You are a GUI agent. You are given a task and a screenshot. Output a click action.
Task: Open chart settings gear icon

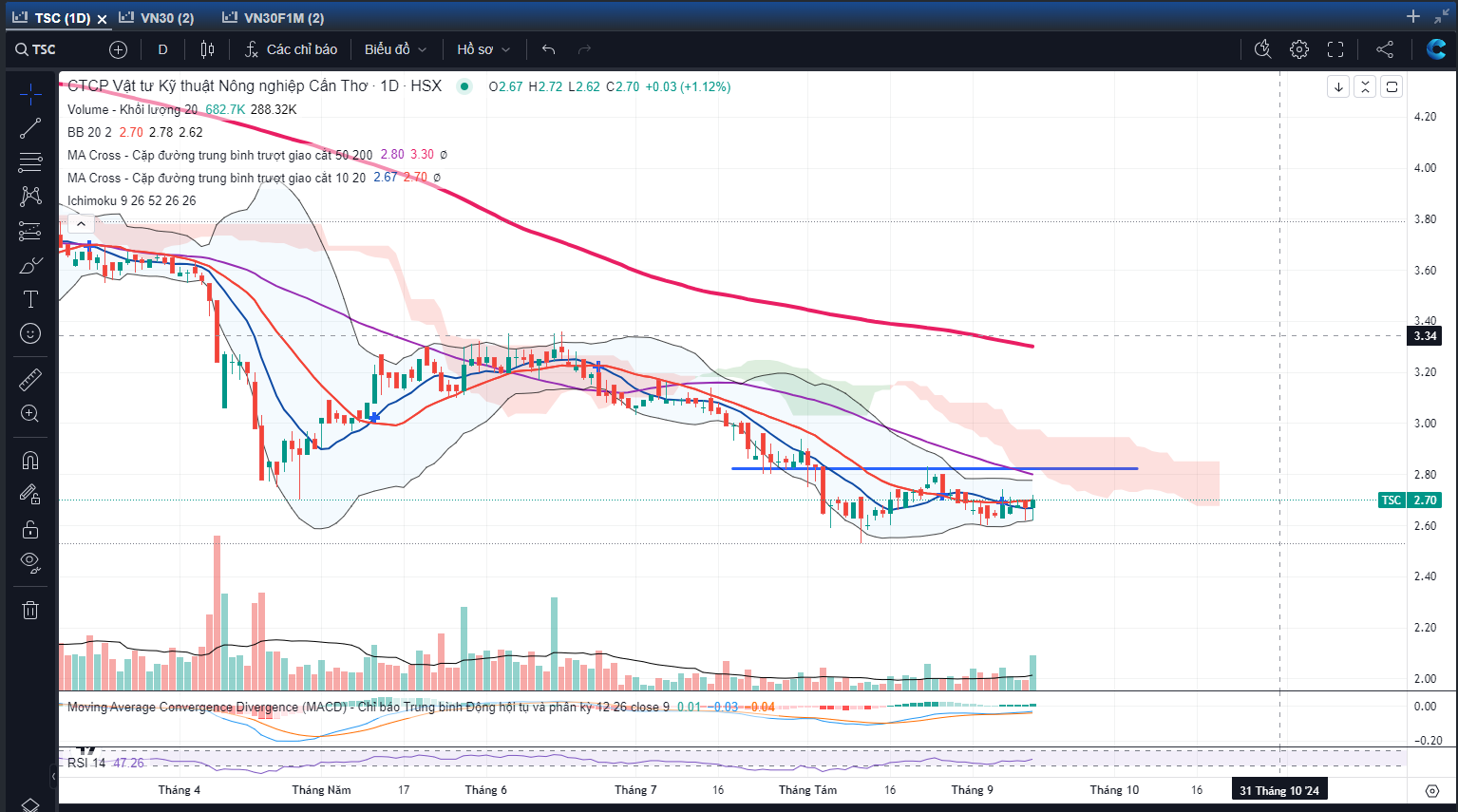(x=1299, y=49)
